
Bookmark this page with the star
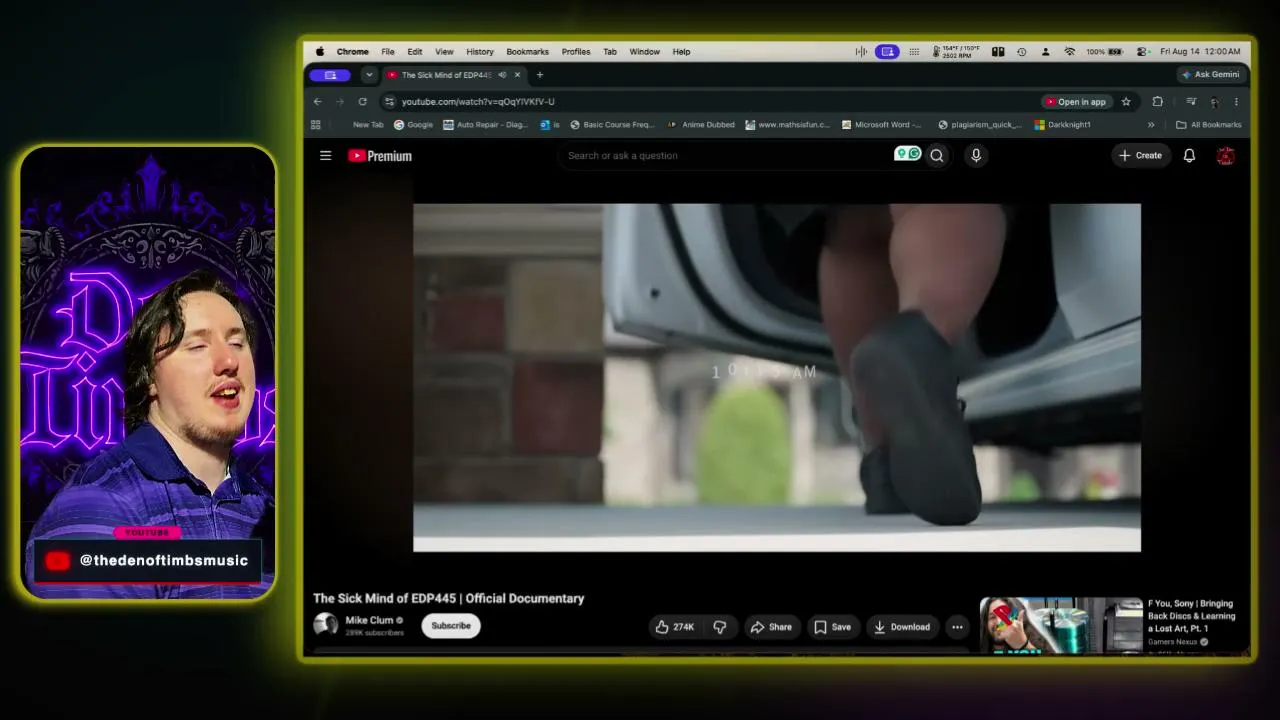pos(1126,101)
